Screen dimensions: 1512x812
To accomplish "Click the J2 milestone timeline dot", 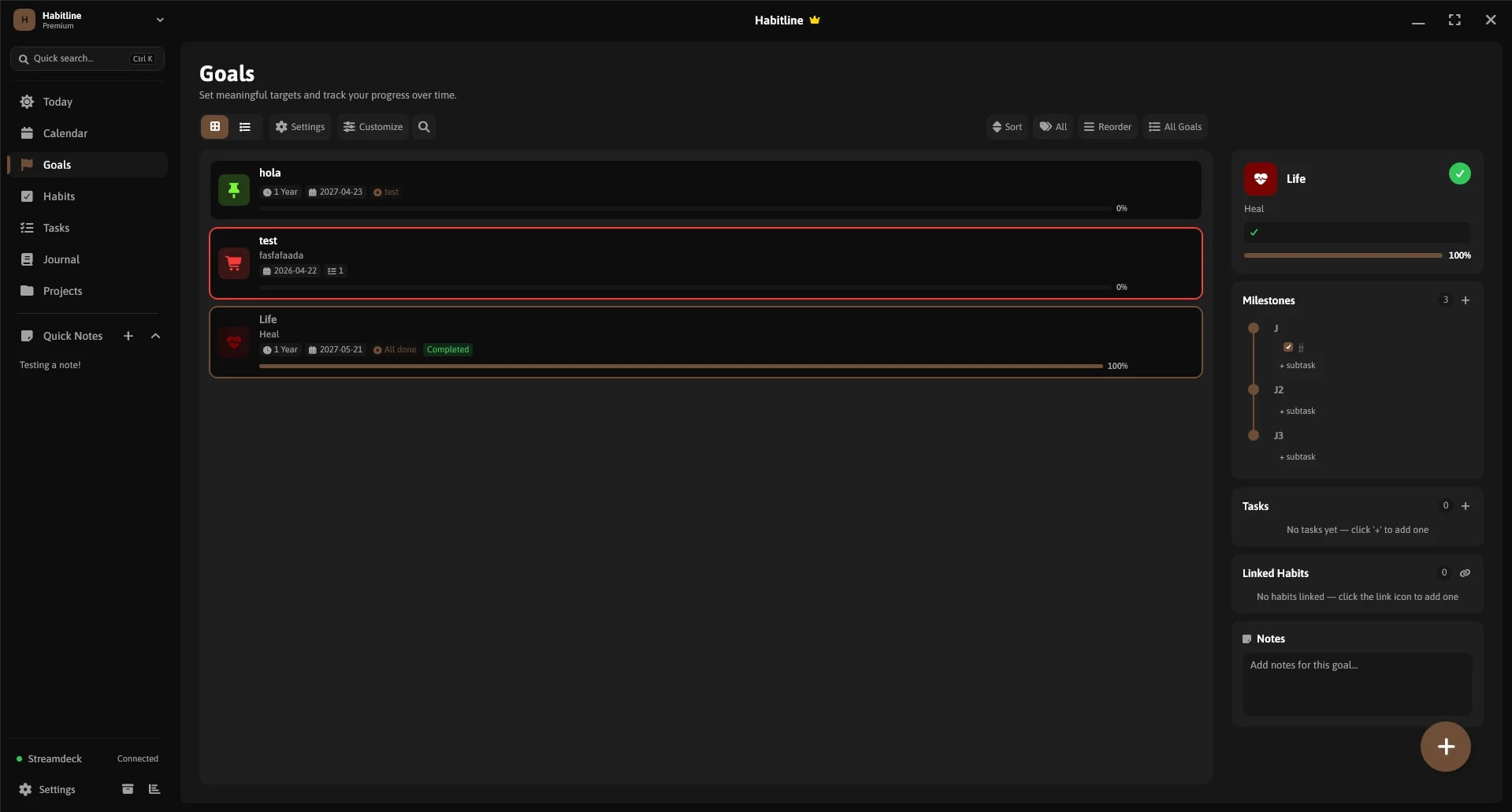I will [1254, 389].
